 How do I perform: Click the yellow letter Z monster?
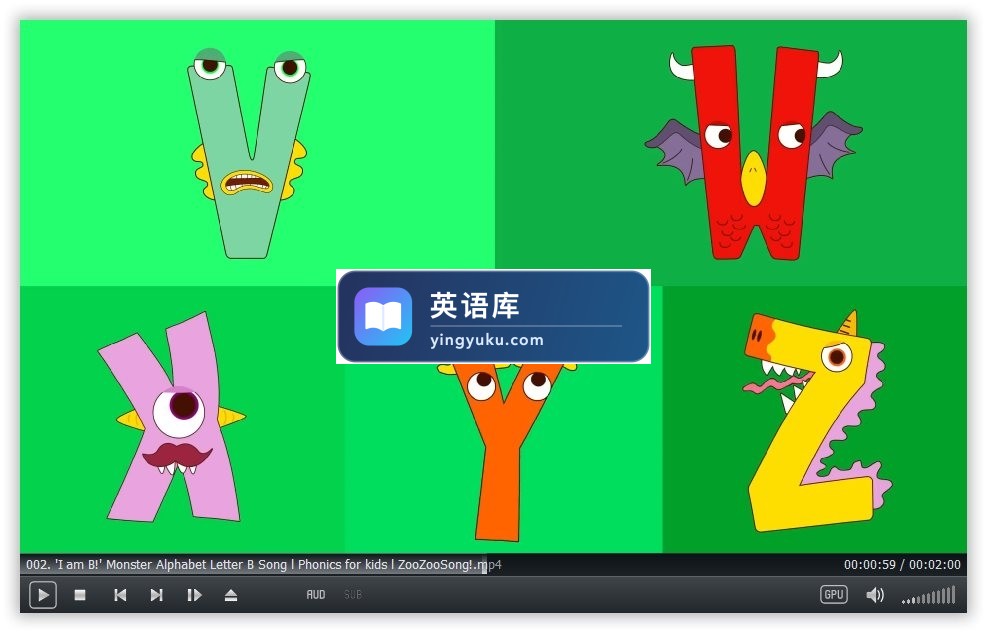coord(817,421)
